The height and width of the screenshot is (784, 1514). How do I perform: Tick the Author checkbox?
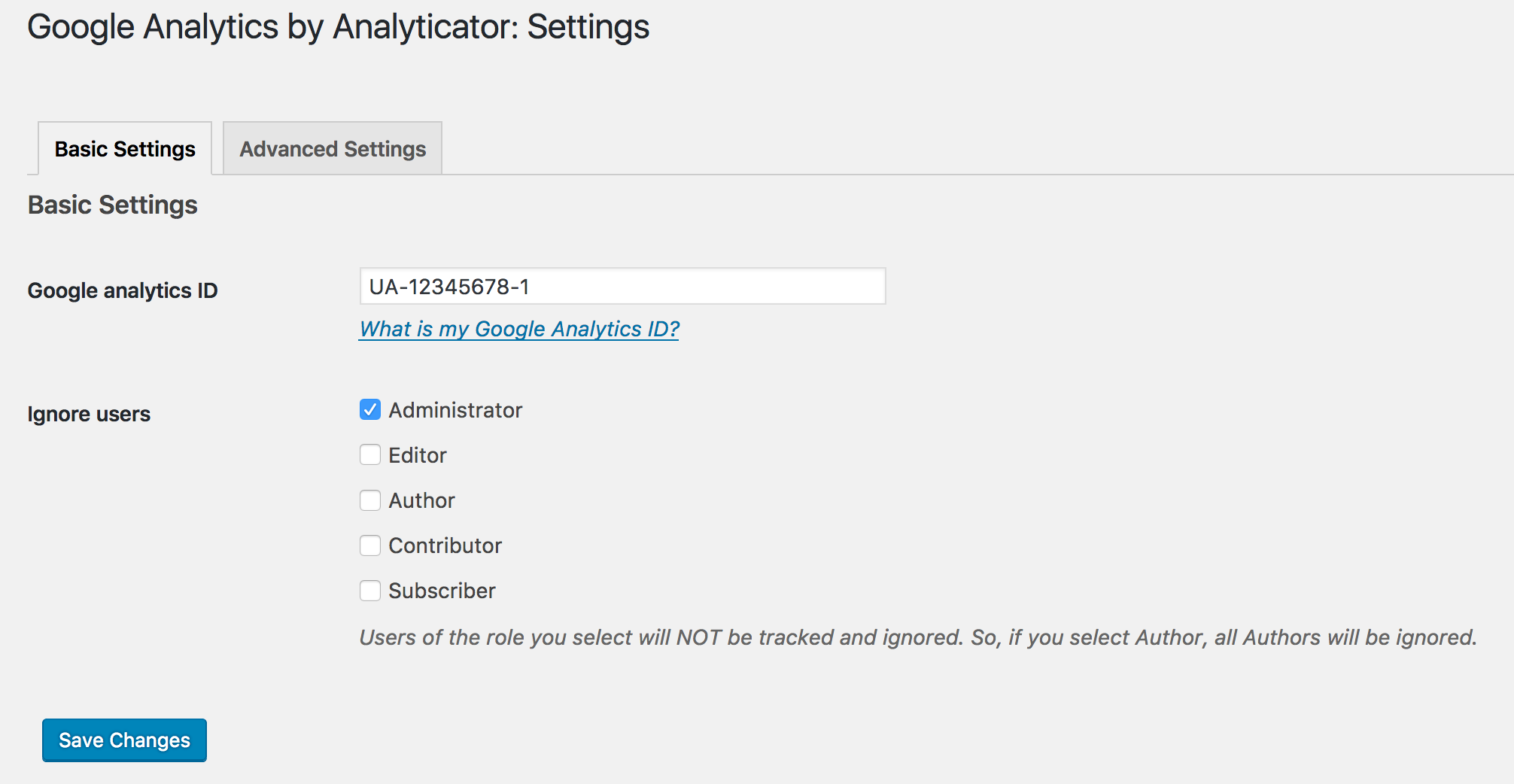click(x=370, y=500)
